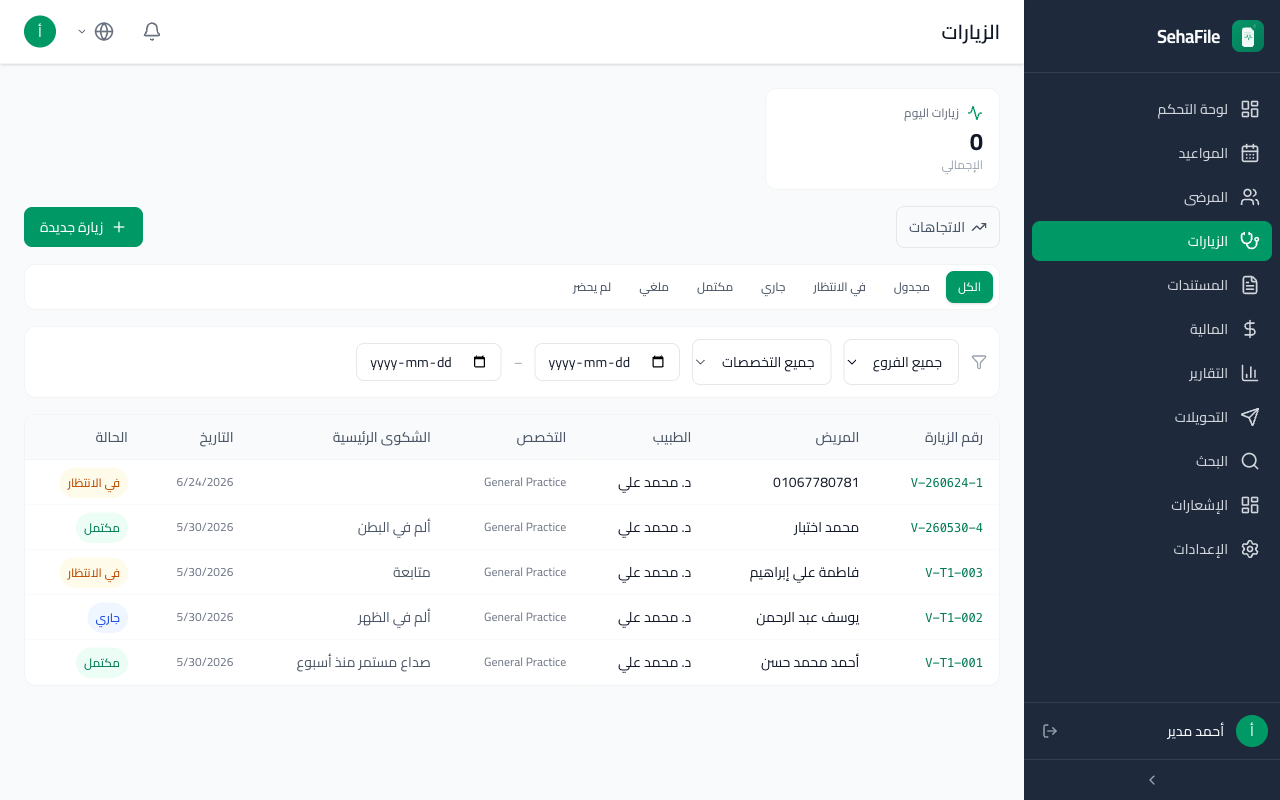Click the bar chart icon beside التقارير

(x=1250, y=373)
